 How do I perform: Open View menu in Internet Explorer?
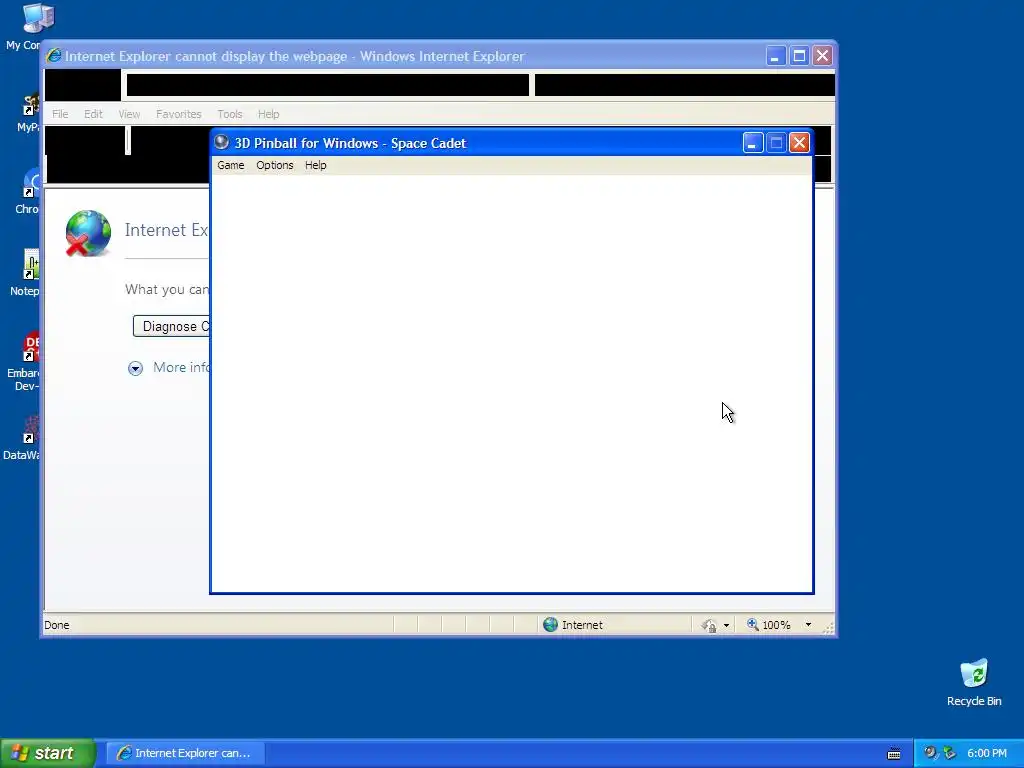pyautogui.click(x=129, y=114)
